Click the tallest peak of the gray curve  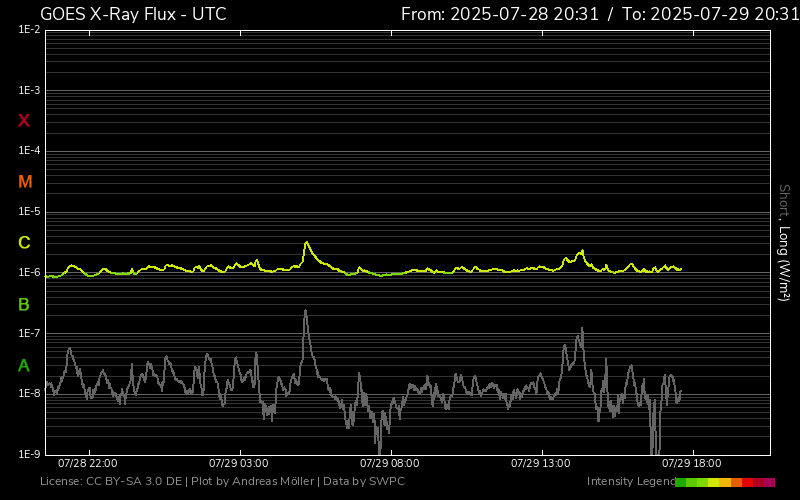pyautogui.click(x=305, y=311)
